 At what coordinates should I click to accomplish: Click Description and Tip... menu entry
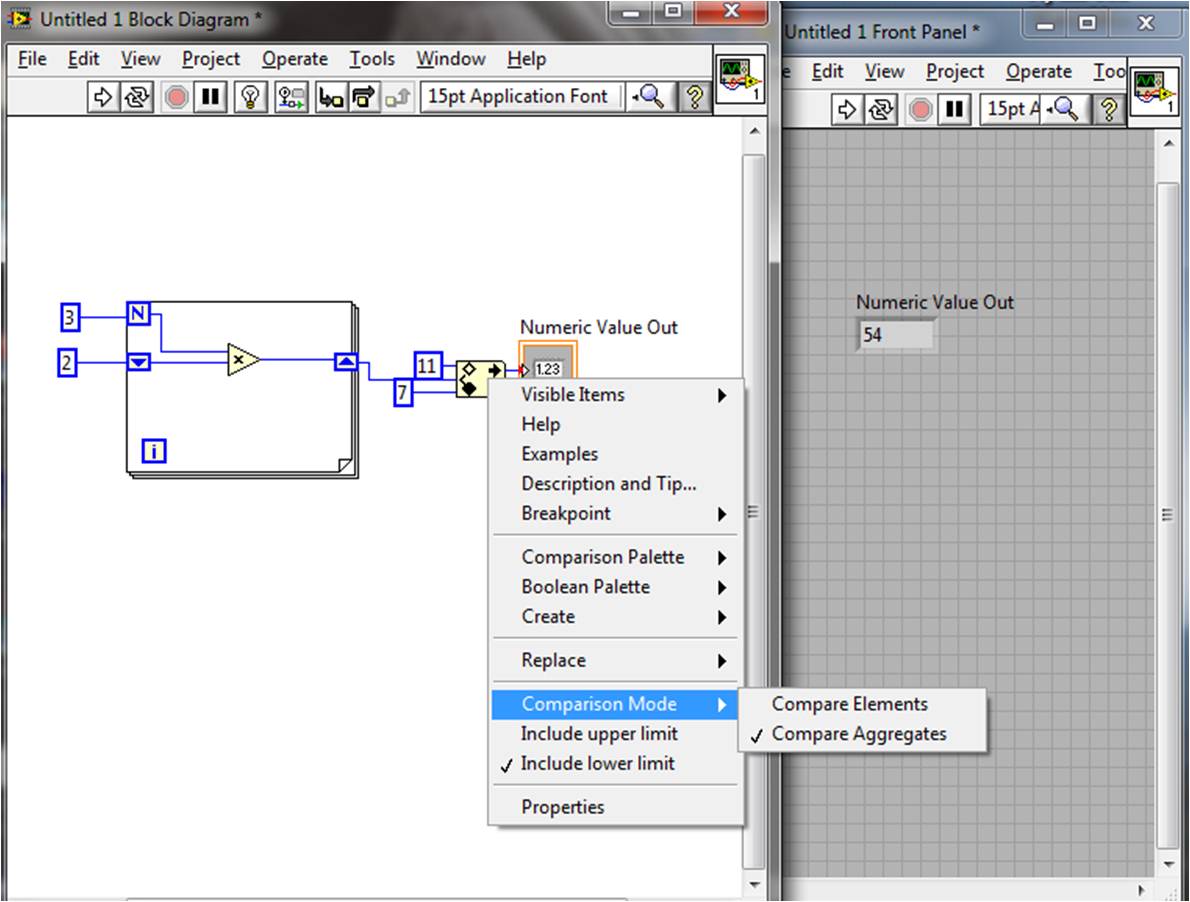click(608, 484)
